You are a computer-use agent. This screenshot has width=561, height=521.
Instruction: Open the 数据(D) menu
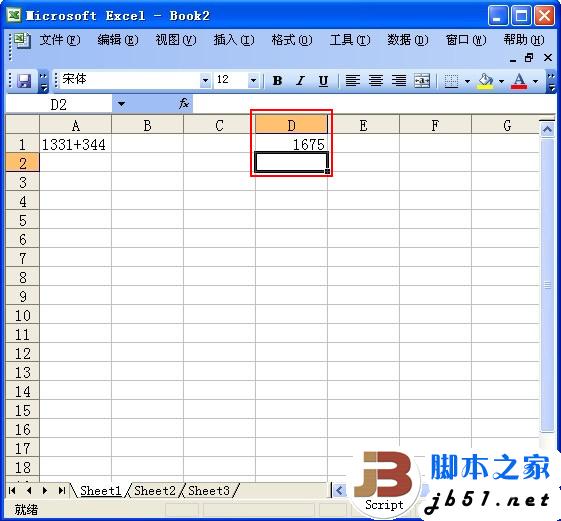click(x=408, y=40)
